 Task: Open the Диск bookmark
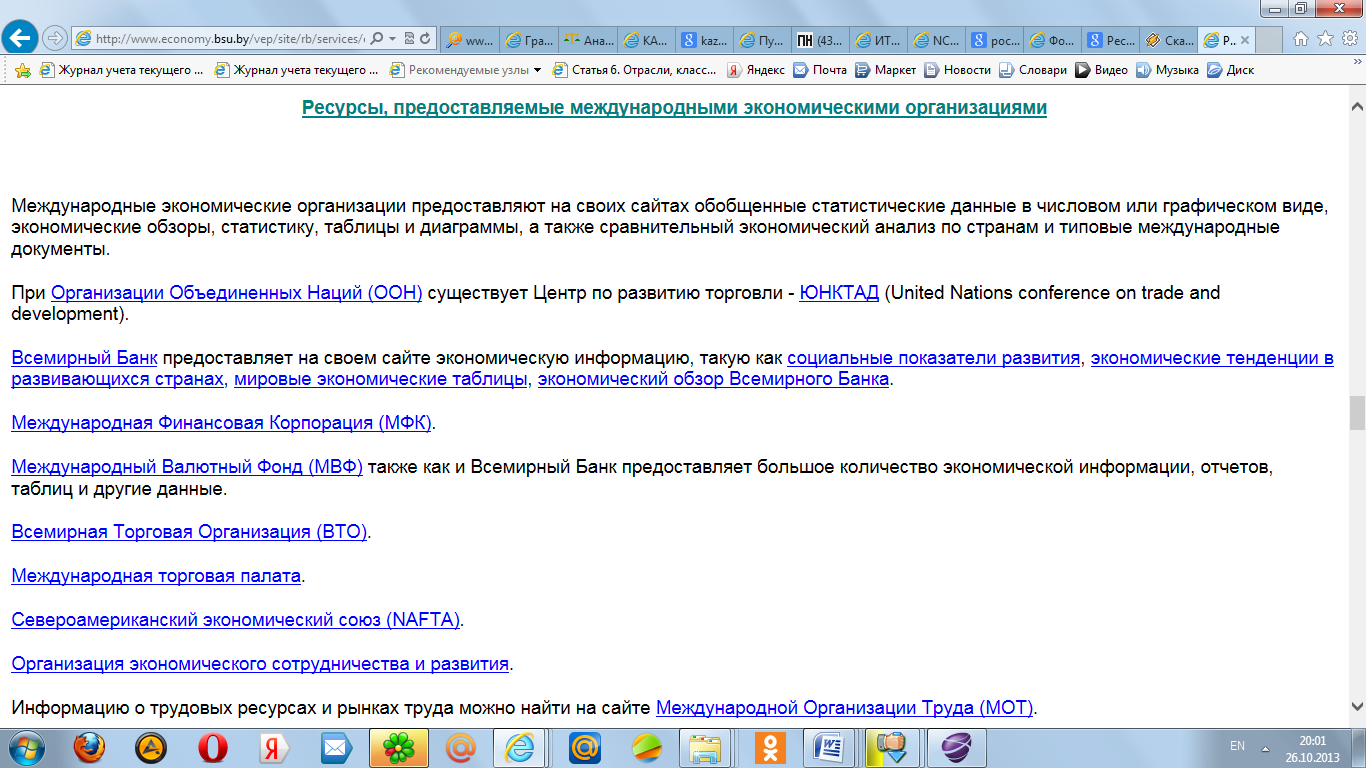tap(1230, 70)
